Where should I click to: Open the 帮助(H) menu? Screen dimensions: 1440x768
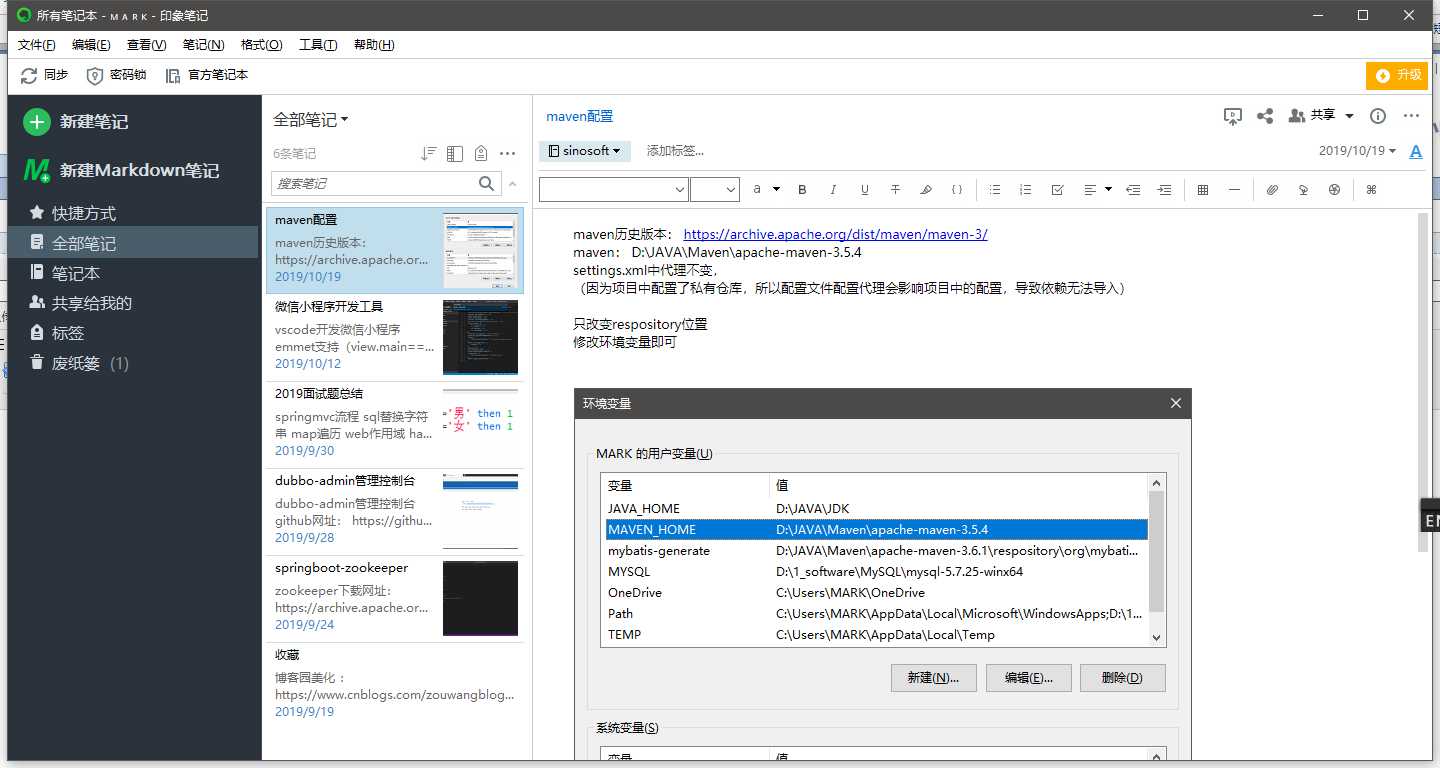pos(374,45)
